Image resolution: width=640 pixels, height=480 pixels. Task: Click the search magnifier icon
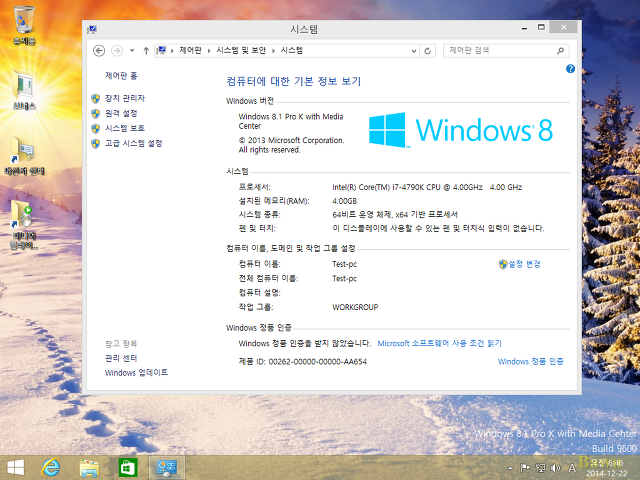coord(560,51)
